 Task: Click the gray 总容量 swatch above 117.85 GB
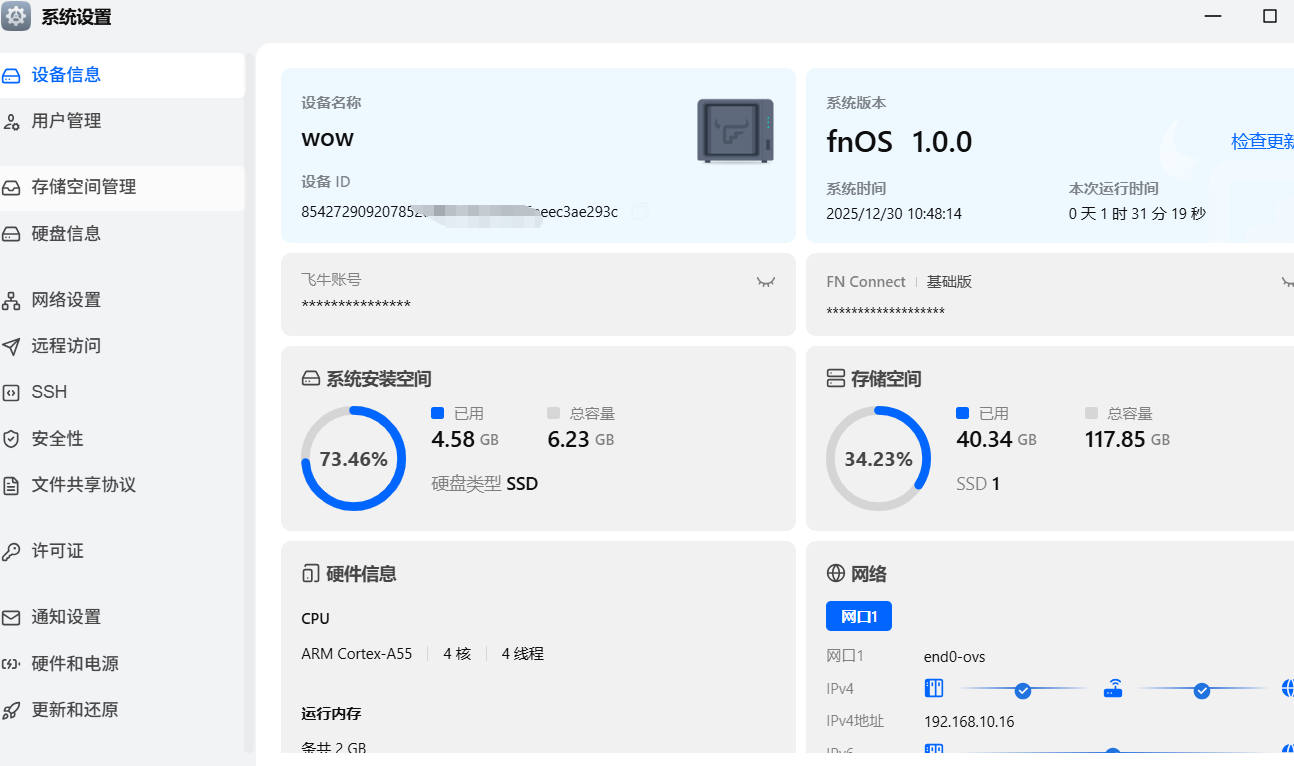point(1091,413)
